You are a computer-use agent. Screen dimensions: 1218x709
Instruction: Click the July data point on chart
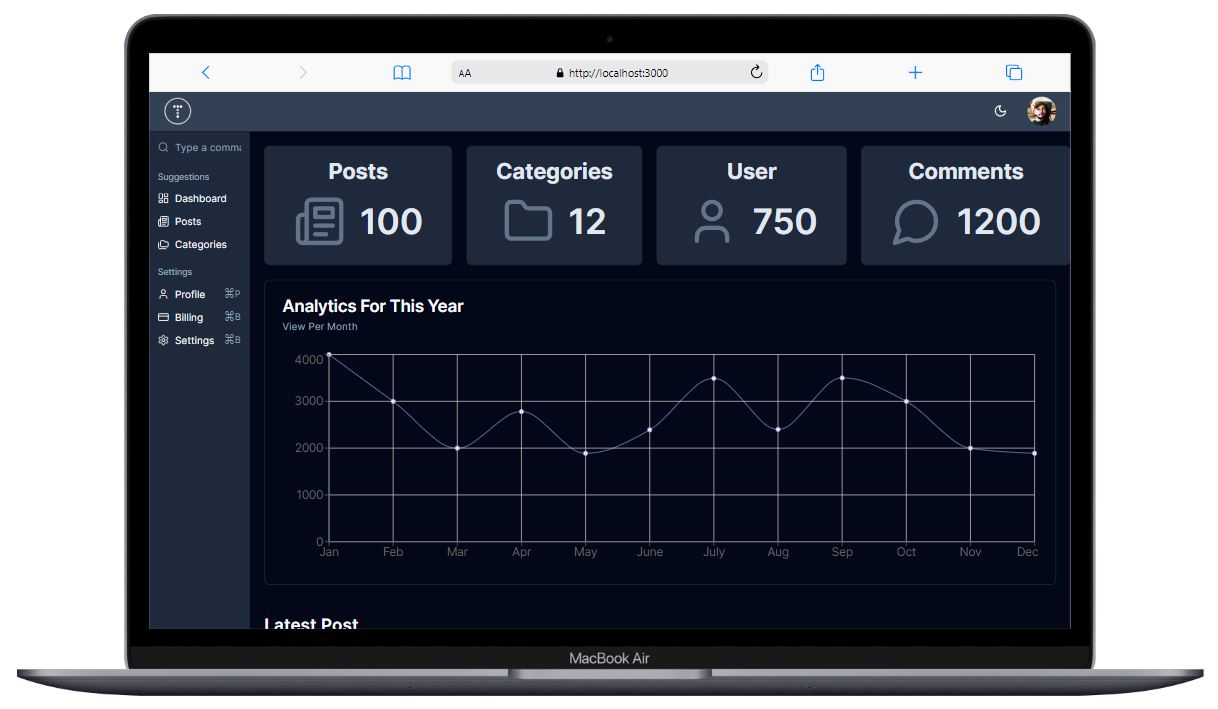pos(713,378)
